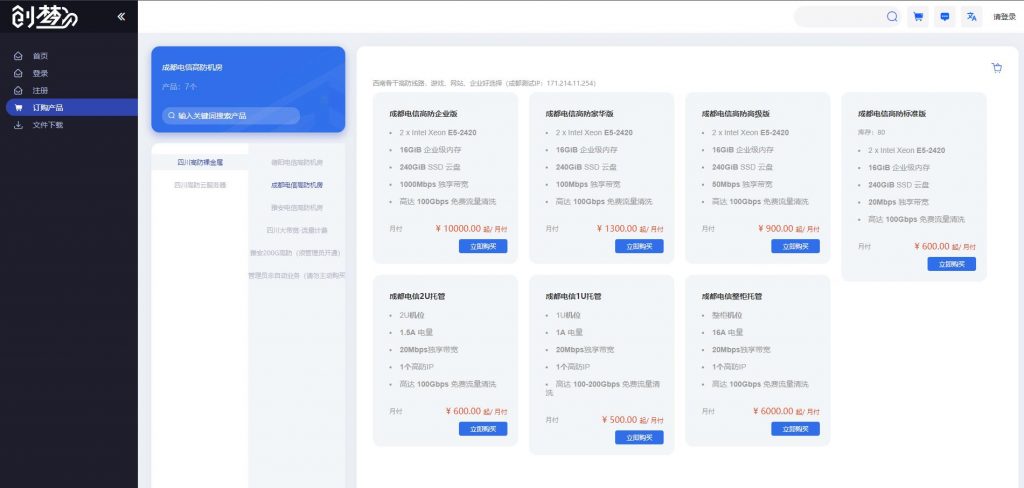Select the 四川高防裸金属 category tab
Viewport: 1024px width, 488px height.
pos(200,162)
